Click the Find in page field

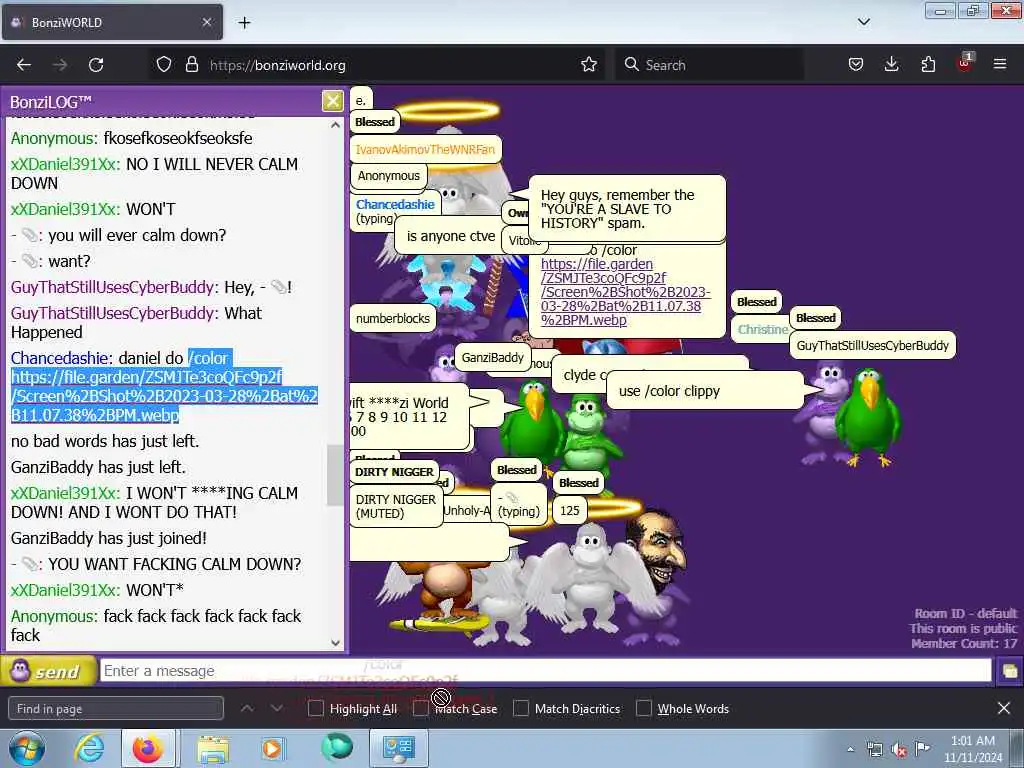[x=116, y=709]
